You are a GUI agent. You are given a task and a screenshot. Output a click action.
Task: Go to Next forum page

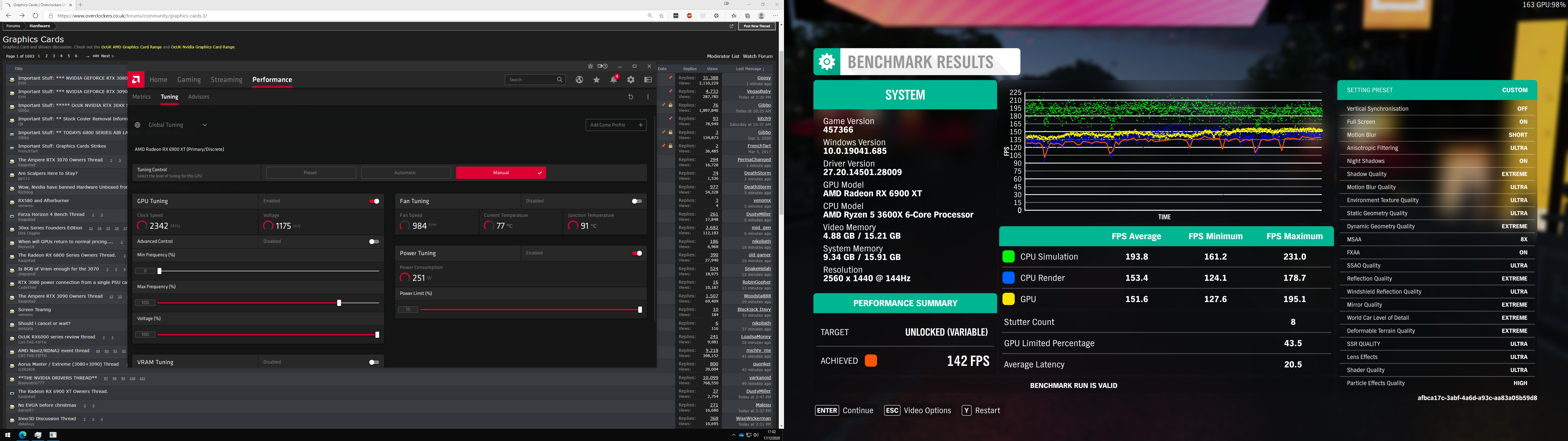(107, 56)
